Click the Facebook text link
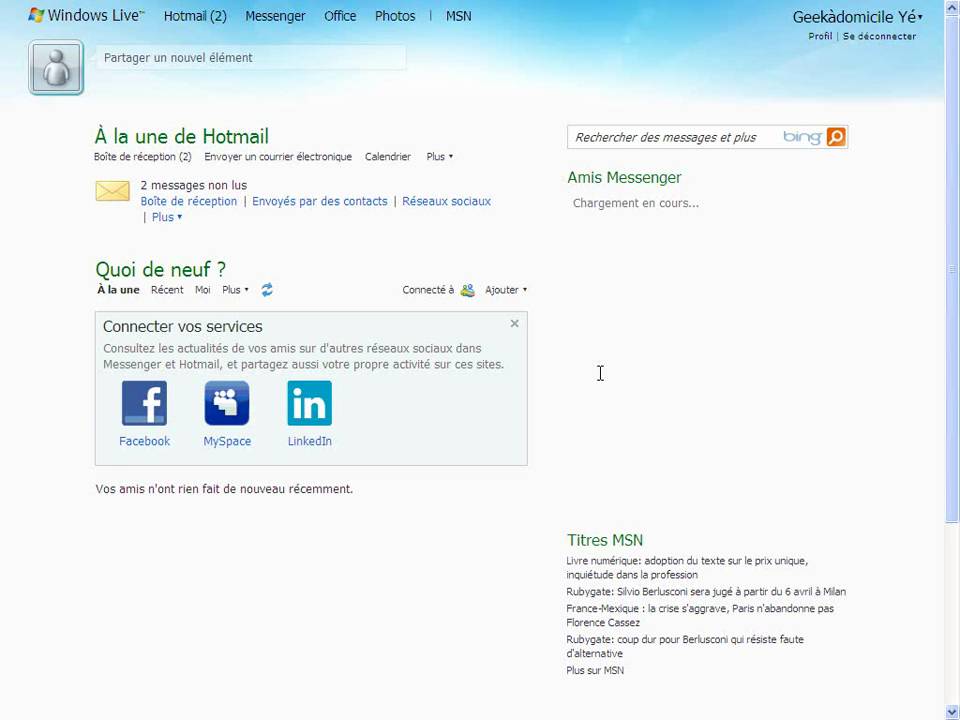Image resolution: width=960 pixels, height=720 pixels. [144, 441]
